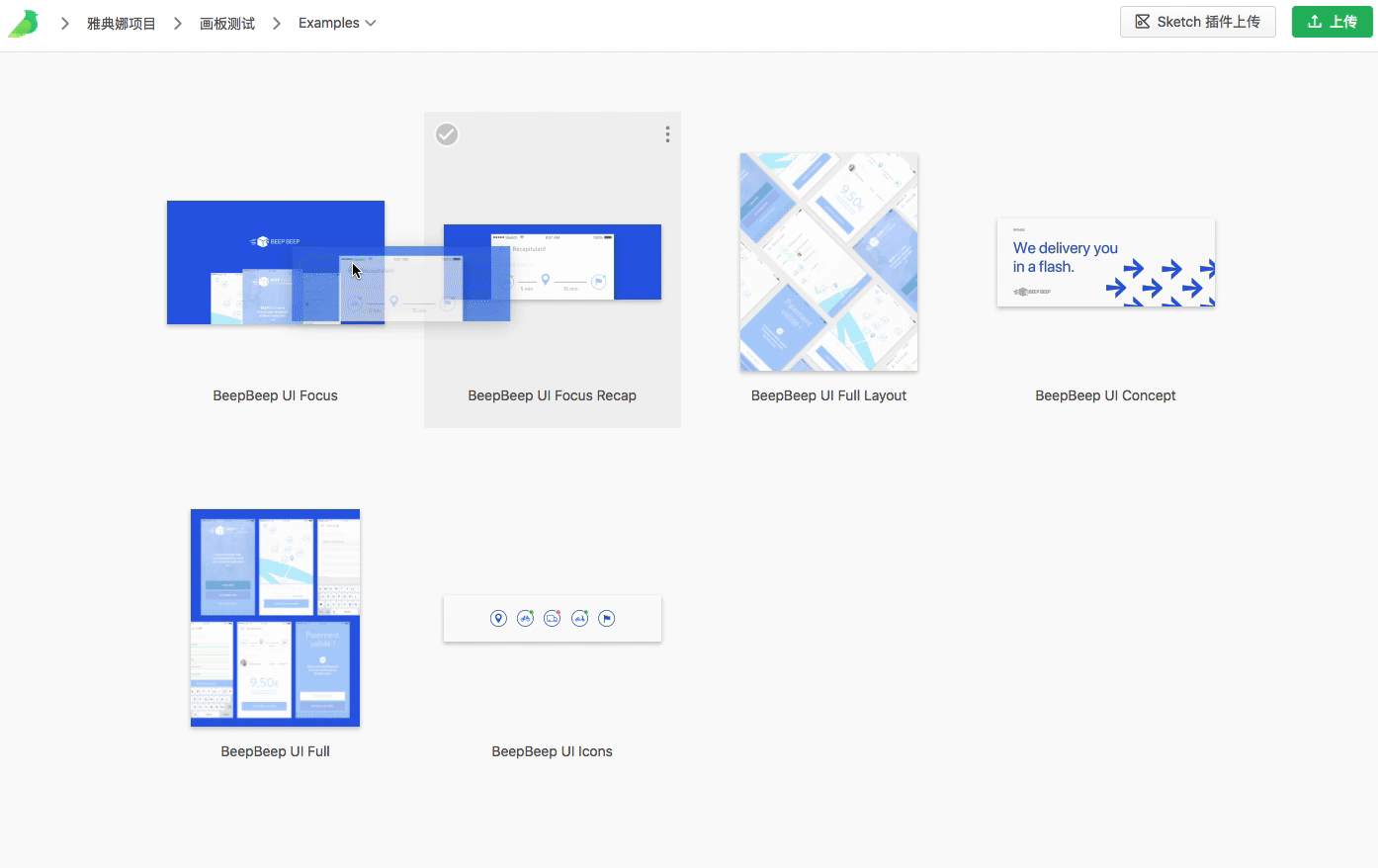This screenshot has width=1378, height=868.
Task: Toggle the selection checkmark on Focus Recap card
Action: [x=447, y=134]
